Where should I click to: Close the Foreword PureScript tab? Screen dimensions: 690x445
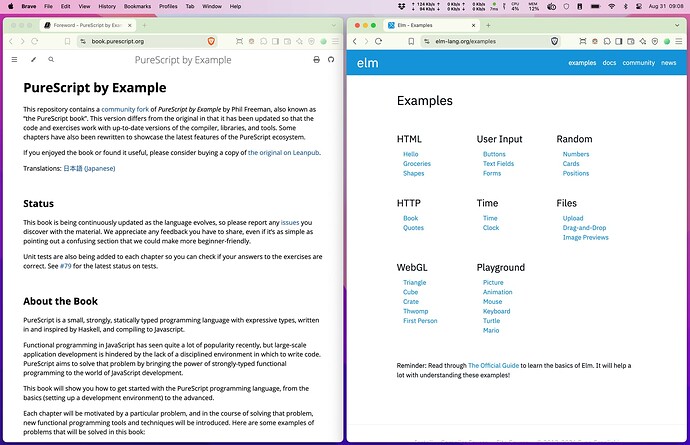tap(130, 25)
